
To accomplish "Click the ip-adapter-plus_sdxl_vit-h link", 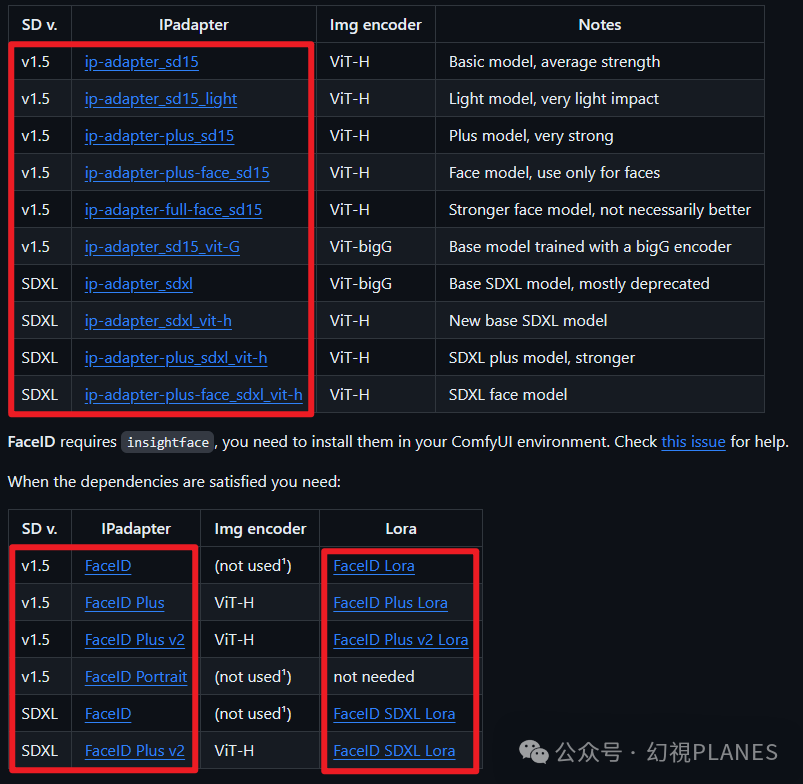I will click(x=176, y=357).
